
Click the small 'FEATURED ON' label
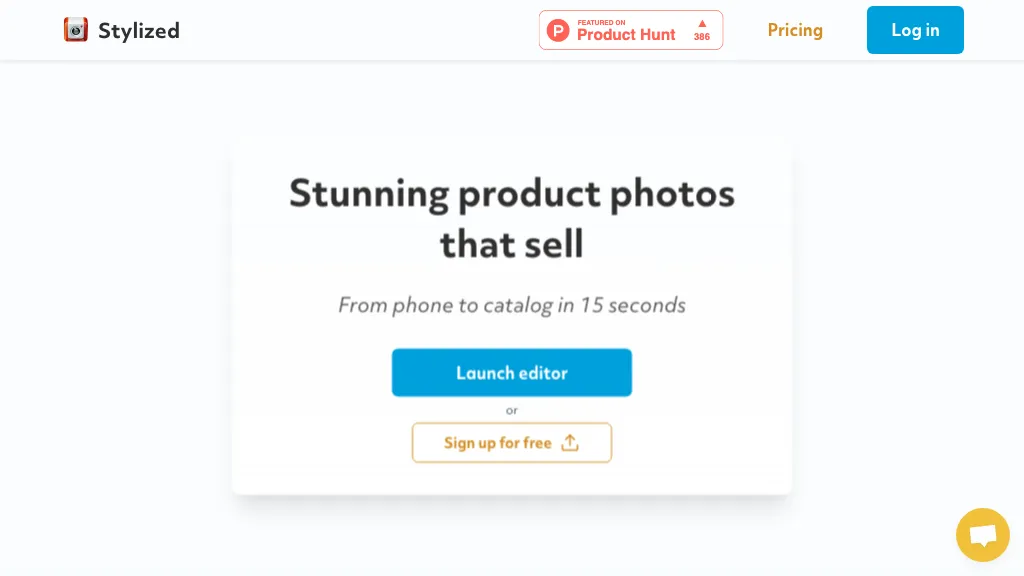(601, 22)
